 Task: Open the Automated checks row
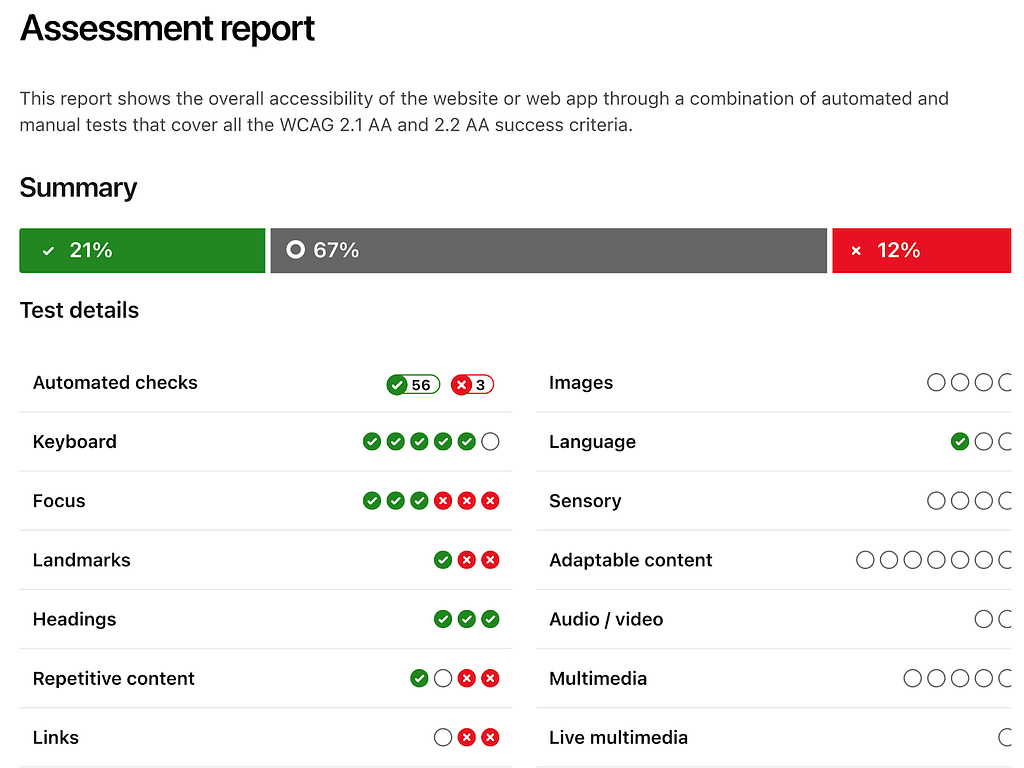(266, 383)
